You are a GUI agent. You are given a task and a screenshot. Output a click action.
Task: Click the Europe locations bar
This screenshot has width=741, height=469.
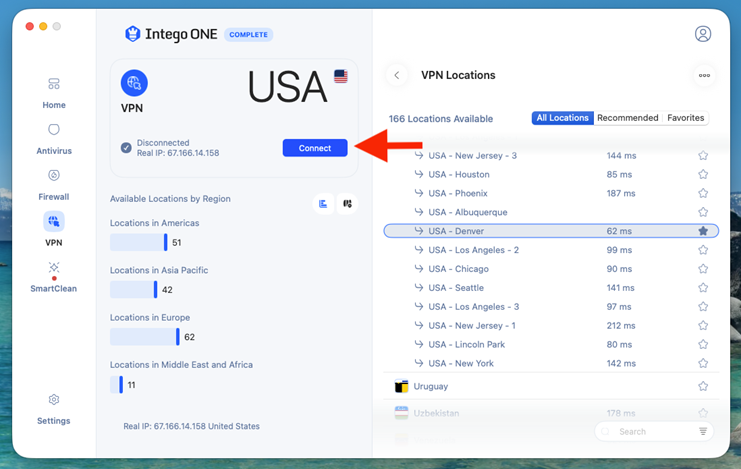coord(145,337)
